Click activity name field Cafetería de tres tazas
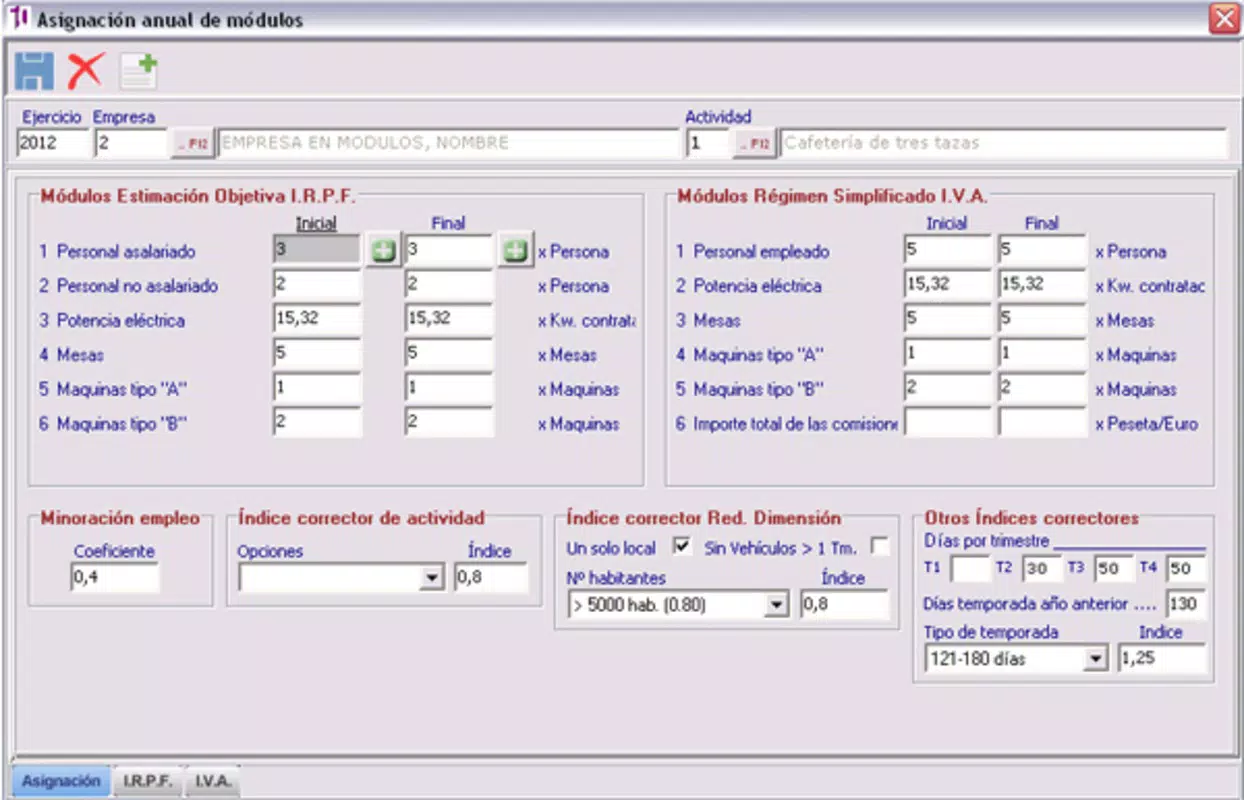The height and width of the screenshot is (800, 1244). tap(1003, 144)
